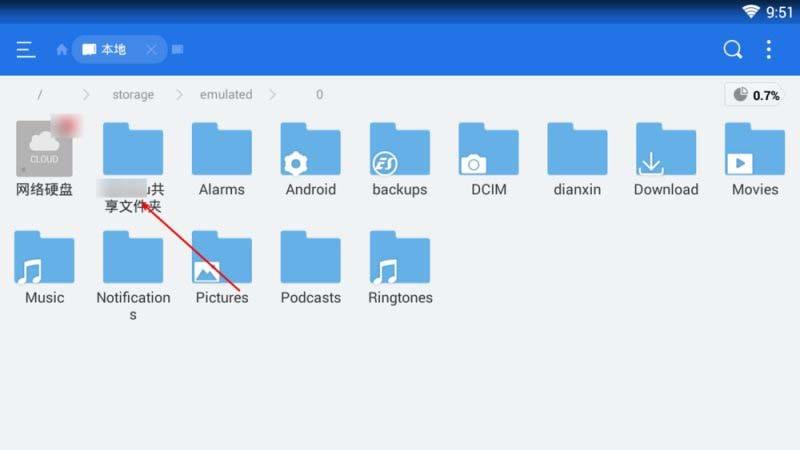Open the Download folder
This screenshot has height=450, width=800.
click(x=665, y=150)
